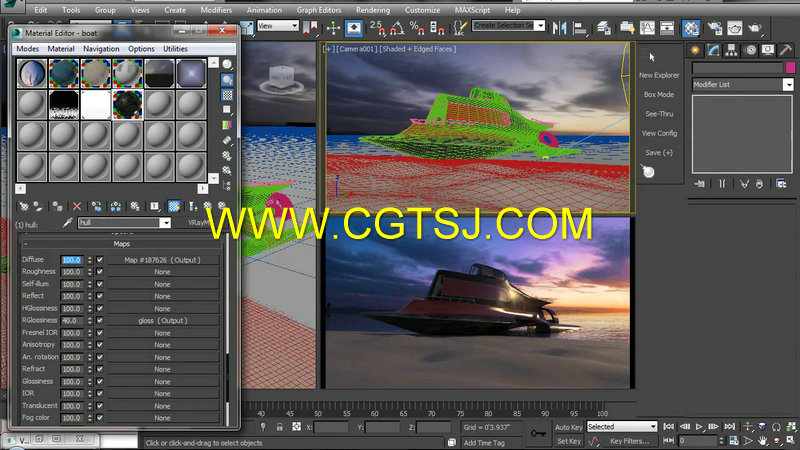This screenshot has height=450, width=800.
Task: Click the RGlossiness gloss (Output) map button
Action: [x=162, y=320]
